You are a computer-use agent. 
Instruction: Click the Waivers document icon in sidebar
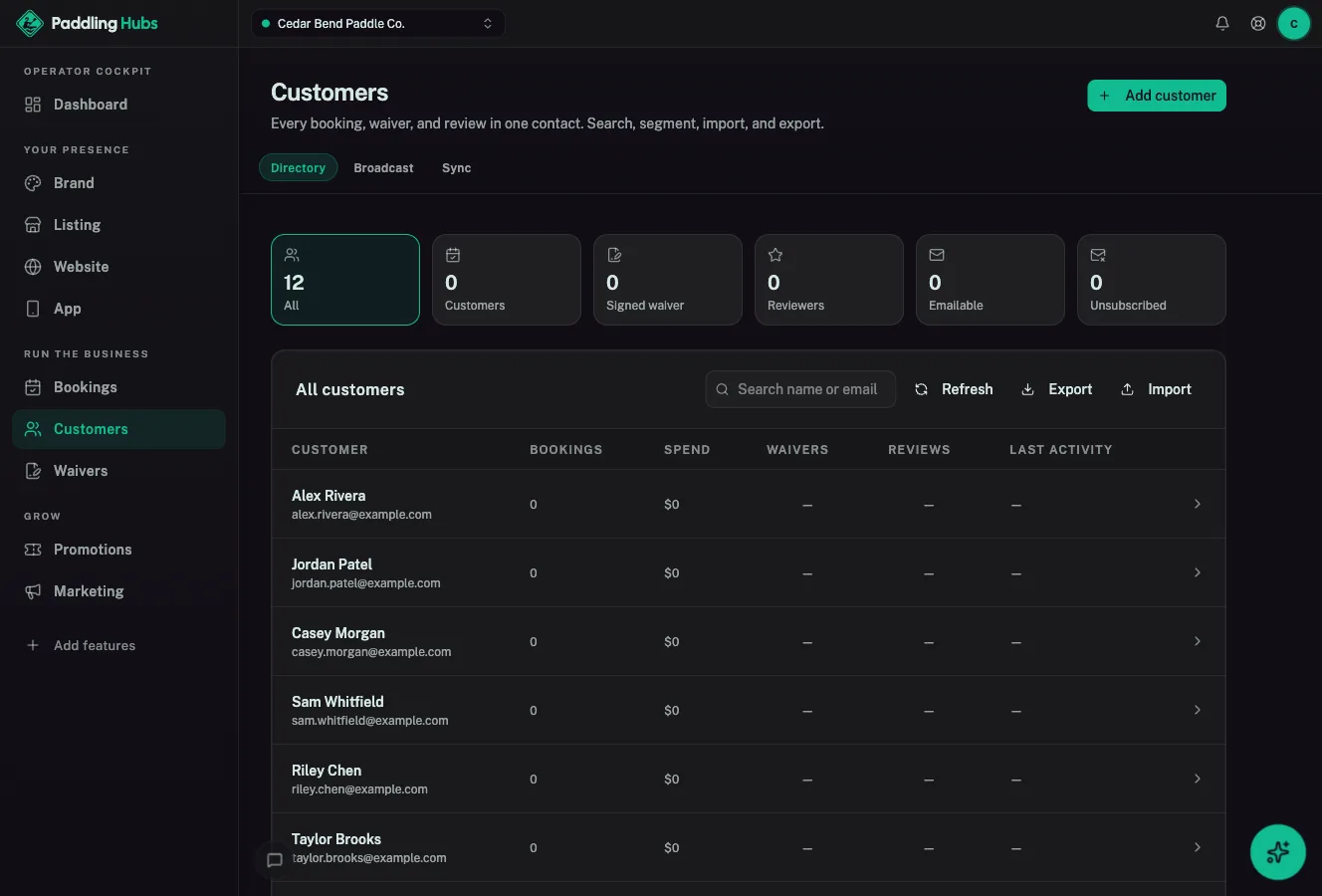tap(33, 471)
